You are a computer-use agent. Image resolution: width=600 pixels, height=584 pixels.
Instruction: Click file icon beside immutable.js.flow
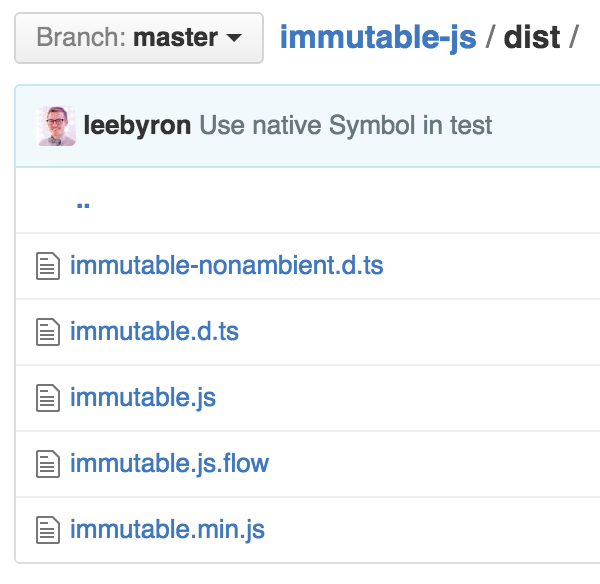[x=48, y=464]
